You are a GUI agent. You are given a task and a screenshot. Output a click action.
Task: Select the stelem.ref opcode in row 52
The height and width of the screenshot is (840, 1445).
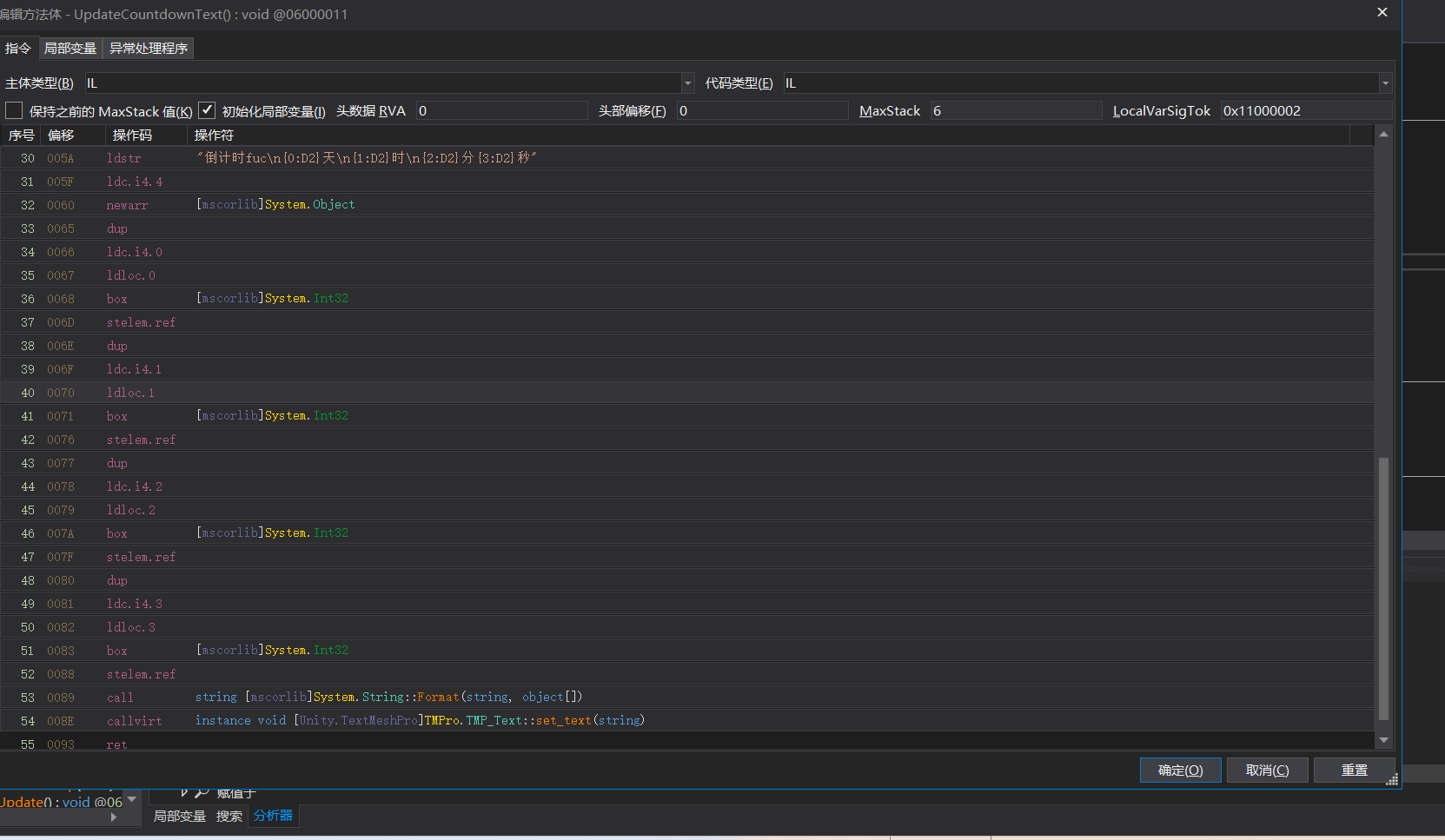142,674
